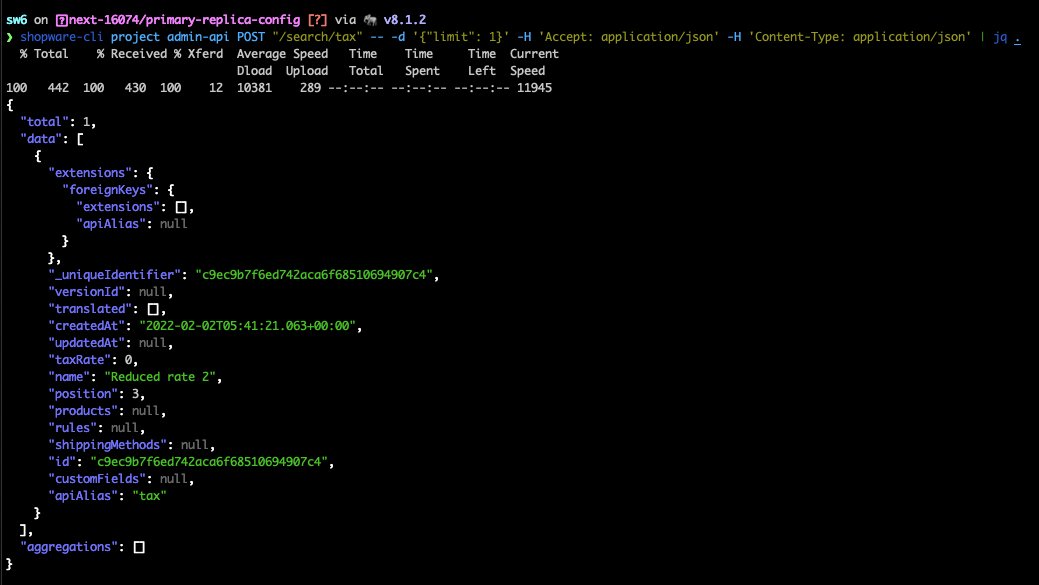Click the _uniqueIdentifier value c9ec9b7f6ed742aca6f68510694907c4
The image size is (1039, 585).
coord(314,275)
